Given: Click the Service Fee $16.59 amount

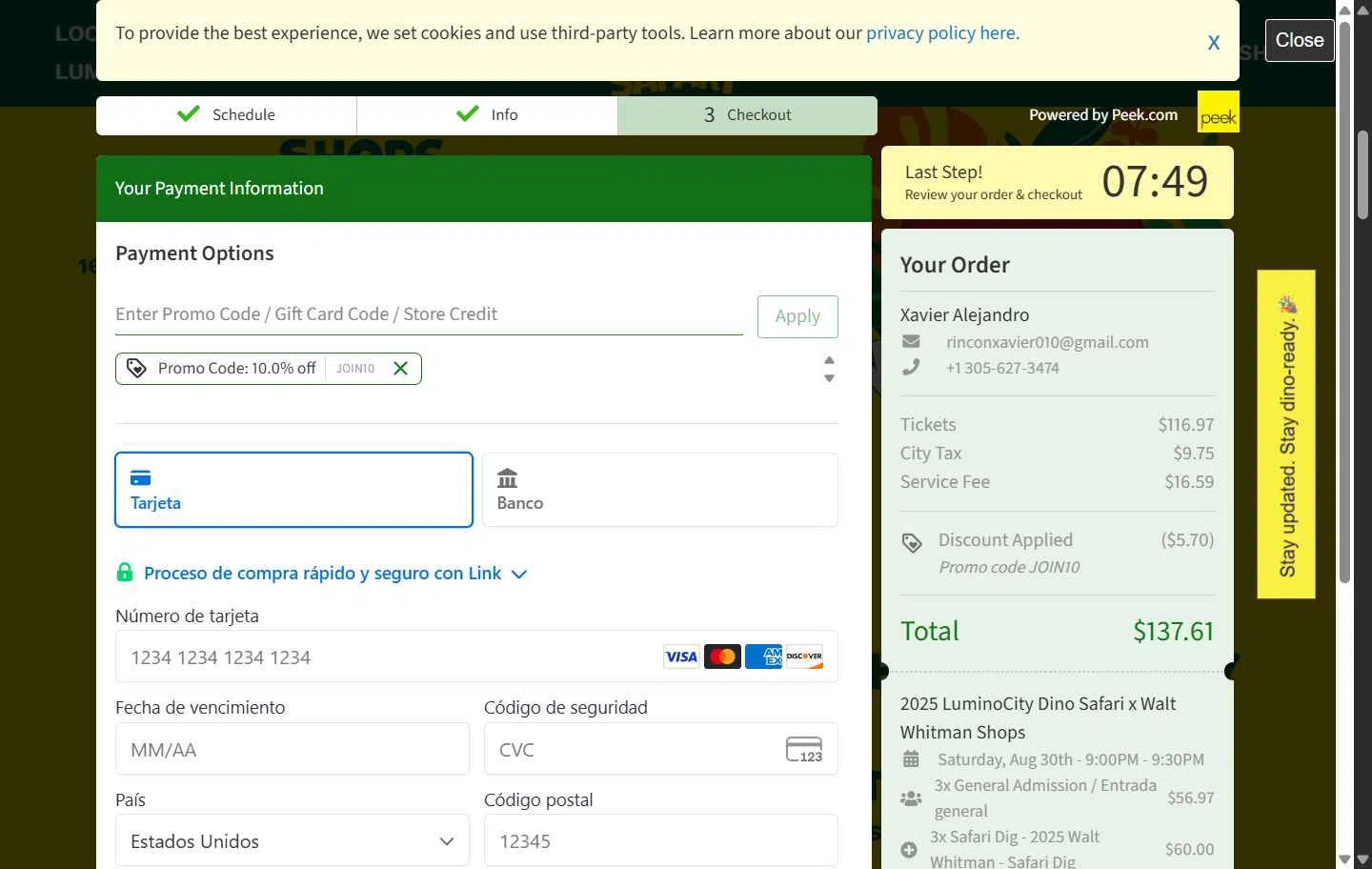Looking at the screenshot, I should click(x=1189, y=482).
